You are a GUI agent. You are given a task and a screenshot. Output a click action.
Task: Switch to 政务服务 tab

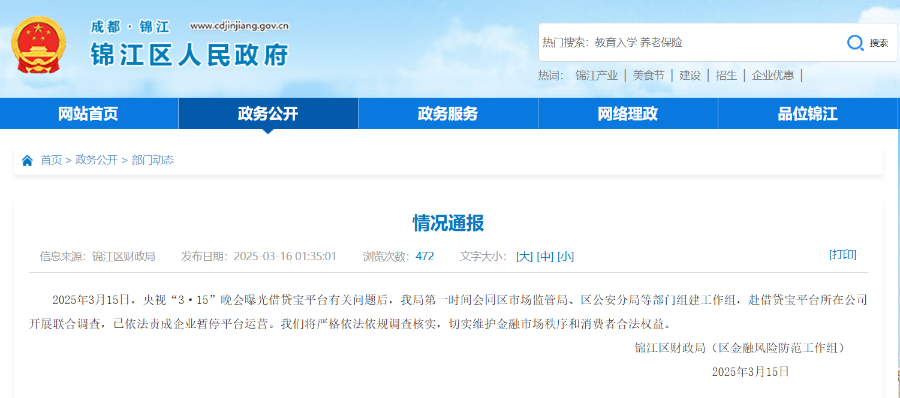click(x=448, y=114)
